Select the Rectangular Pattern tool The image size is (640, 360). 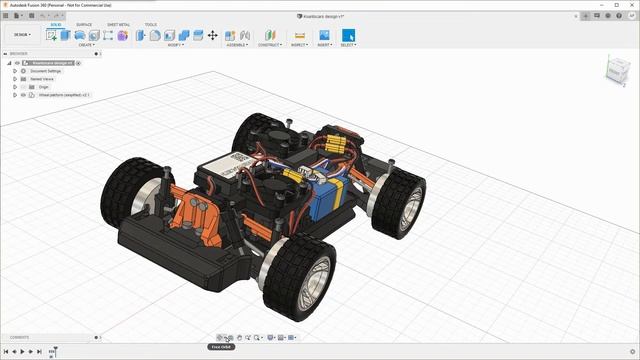(108, 35)
